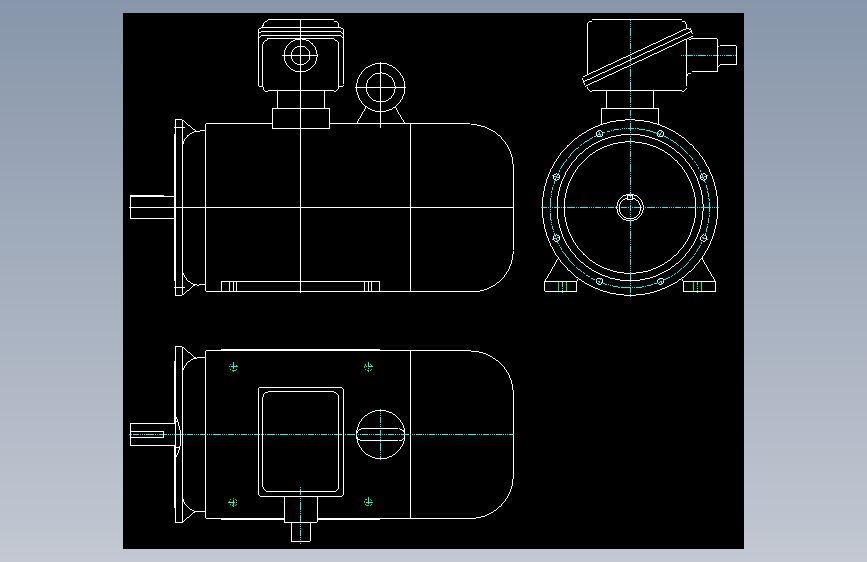867x562 pixels.
Task: Select lower-left green mounting hole marker in top view
Action: tap(233, 502)
